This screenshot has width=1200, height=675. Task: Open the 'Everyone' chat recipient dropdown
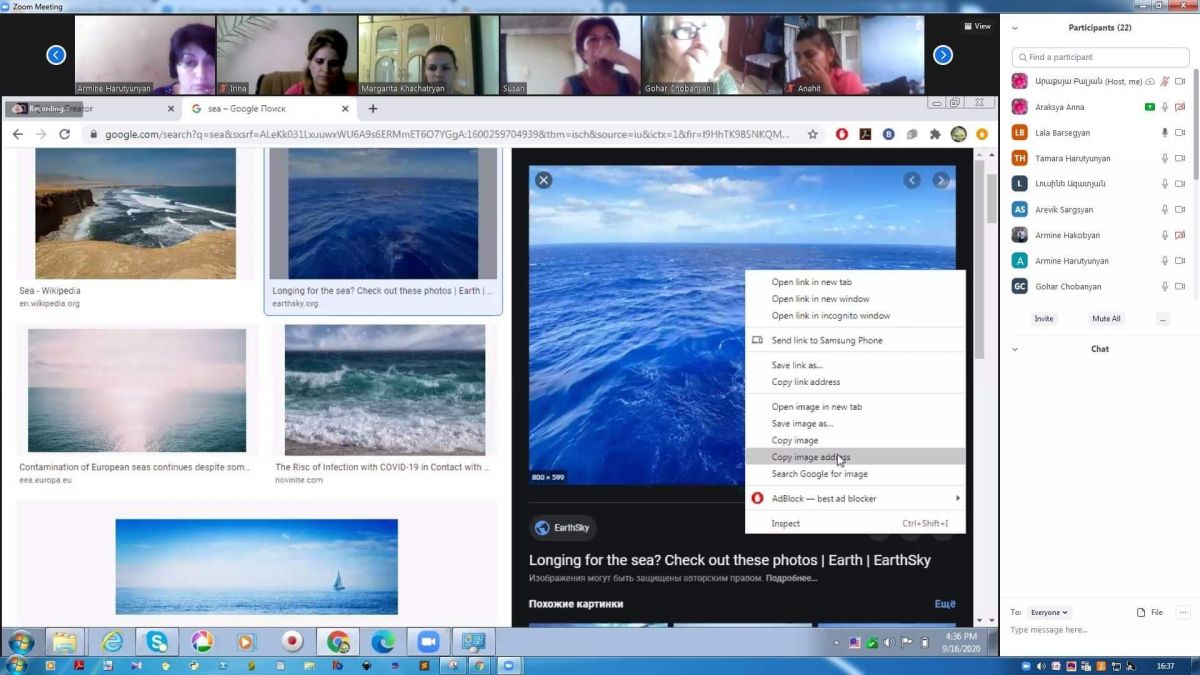(x=1049, y=612)
